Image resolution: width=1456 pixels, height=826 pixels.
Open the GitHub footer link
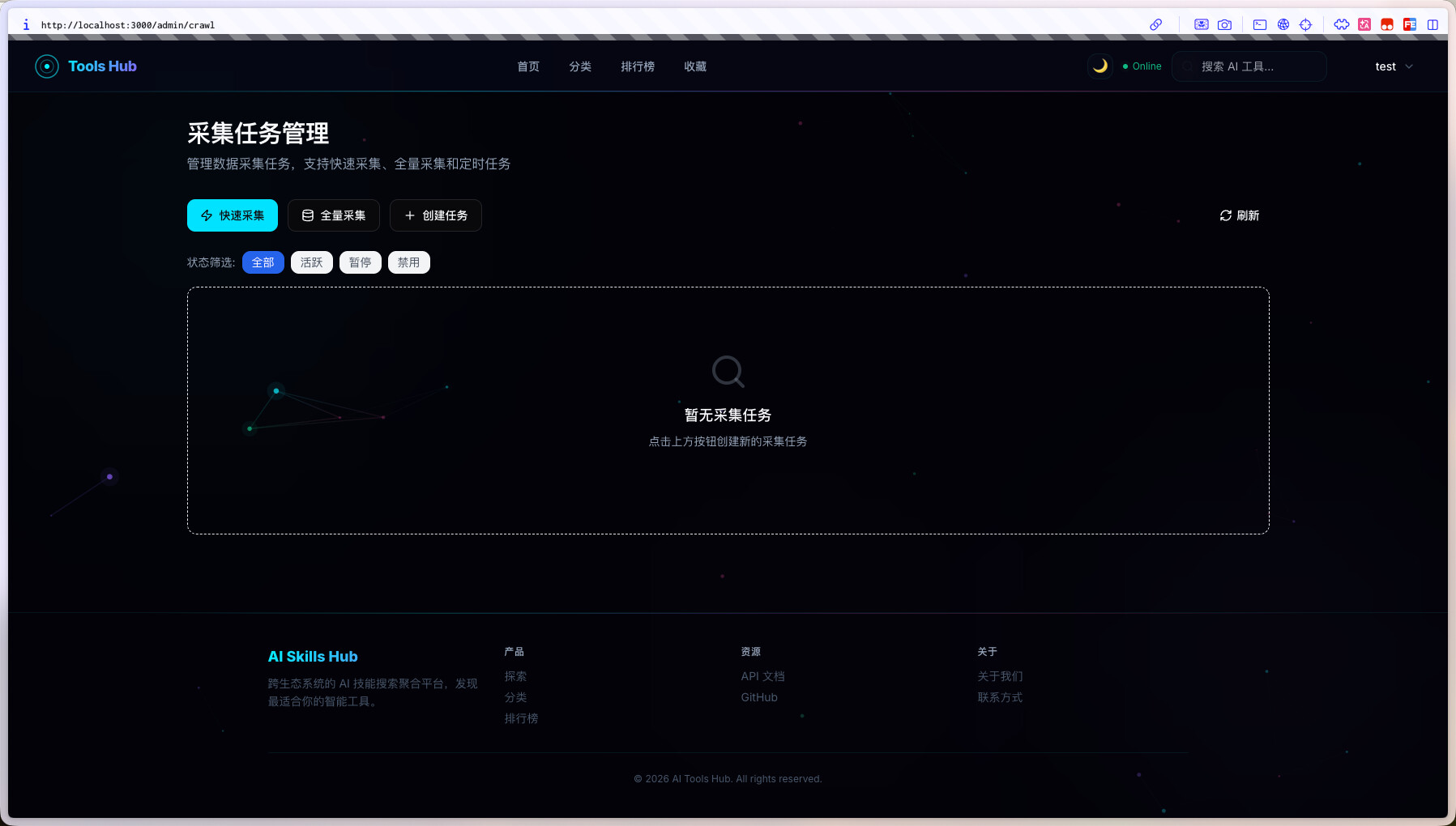759,697
